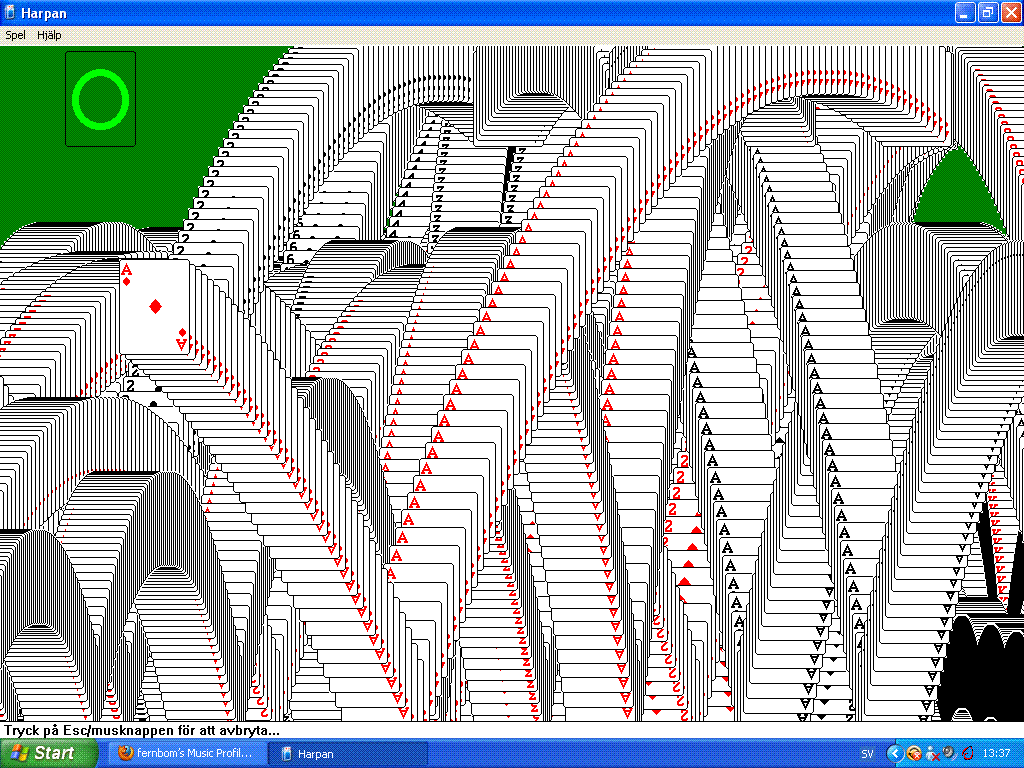Select the Harpan taskbar button
The image size is (1024, 768).
[x=350, y=753]
